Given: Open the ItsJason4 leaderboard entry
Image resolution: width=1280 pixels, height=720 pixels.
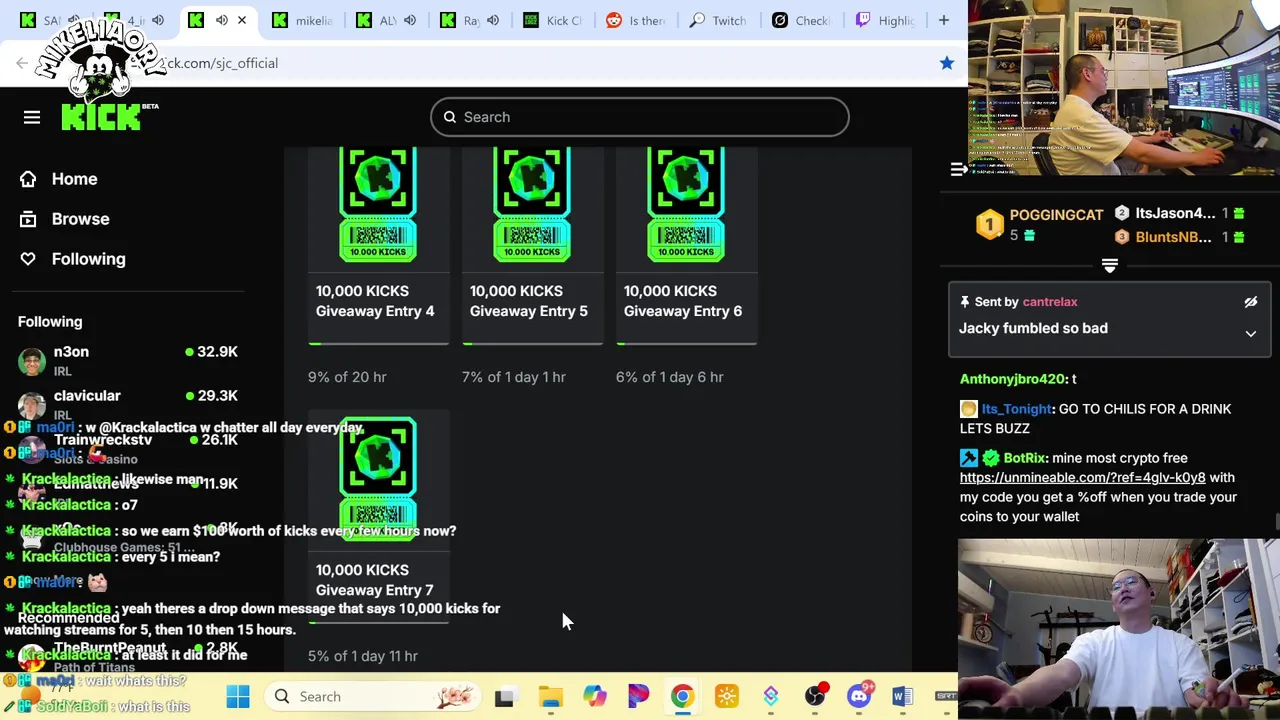Looking at the screenshot, I should click(1175, 213).
